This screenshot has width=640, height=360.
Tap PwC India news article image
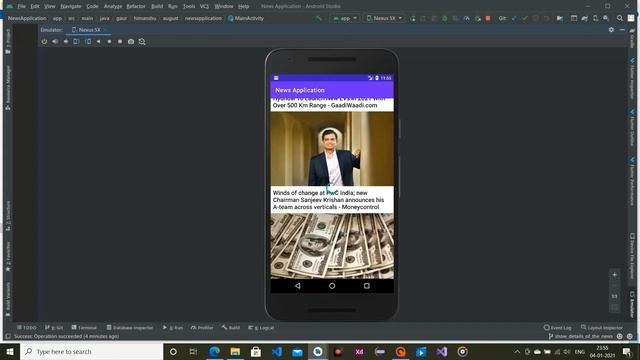pyautogui.click(x=332, y=149)
